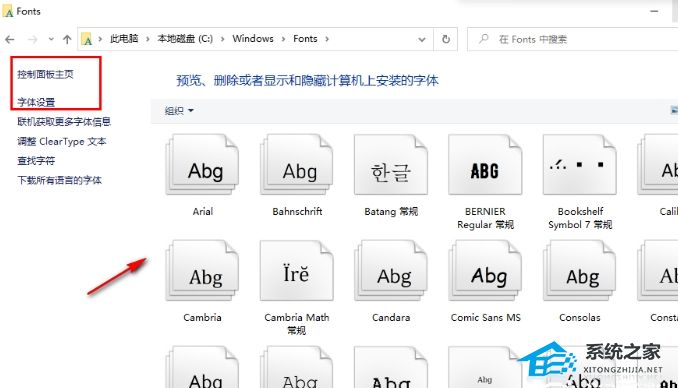Open the Consolas font family icon
Image resolution: width=678 pixels, height=388 pixels.
click(579, 270)
